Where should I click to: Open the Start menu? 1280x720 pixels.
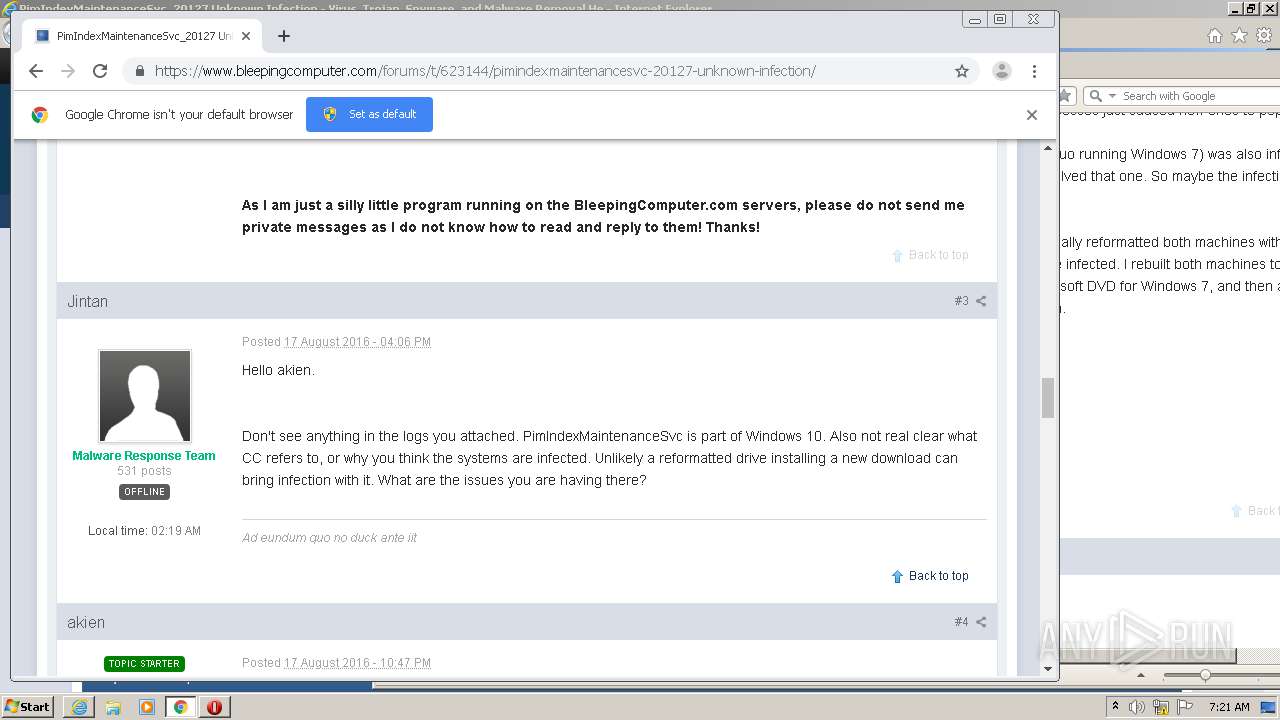tap(27, 707)
